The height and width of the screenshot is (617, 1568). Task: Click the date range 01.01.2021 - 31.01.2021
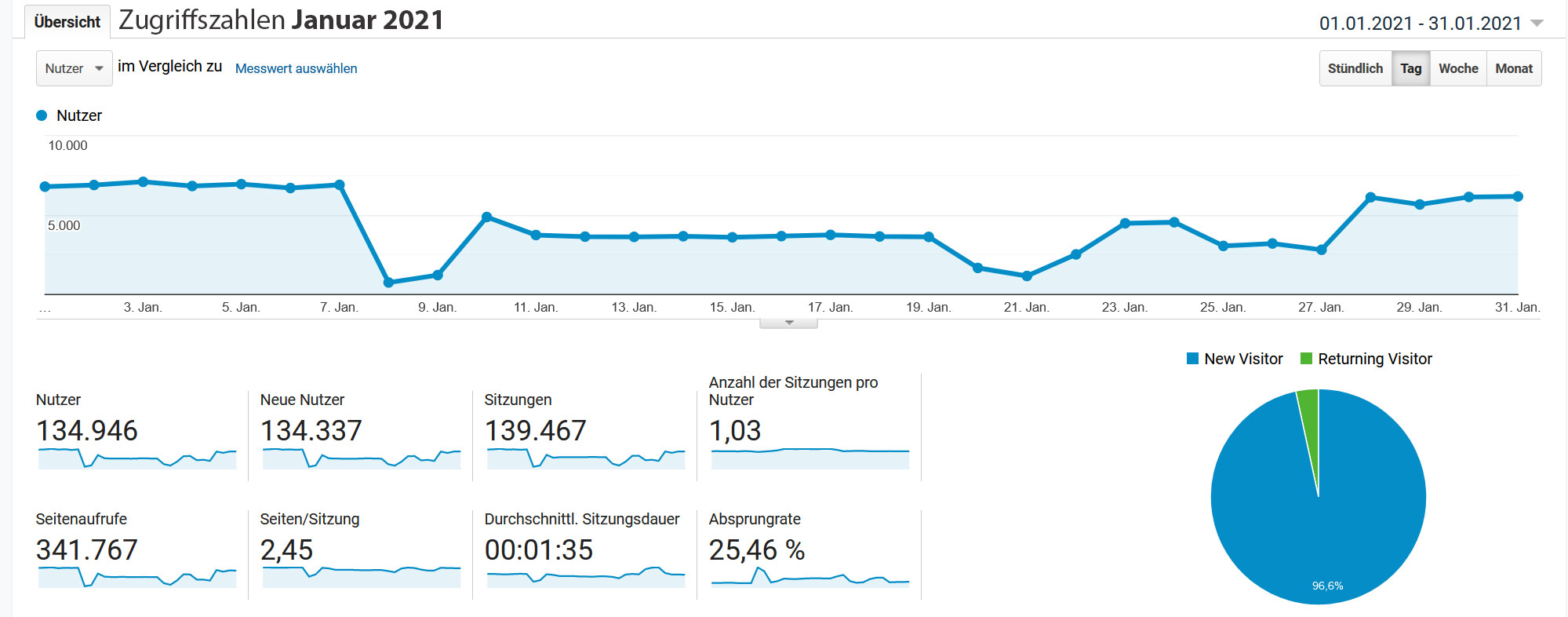pyautogui.click(x=1420, y=24)
